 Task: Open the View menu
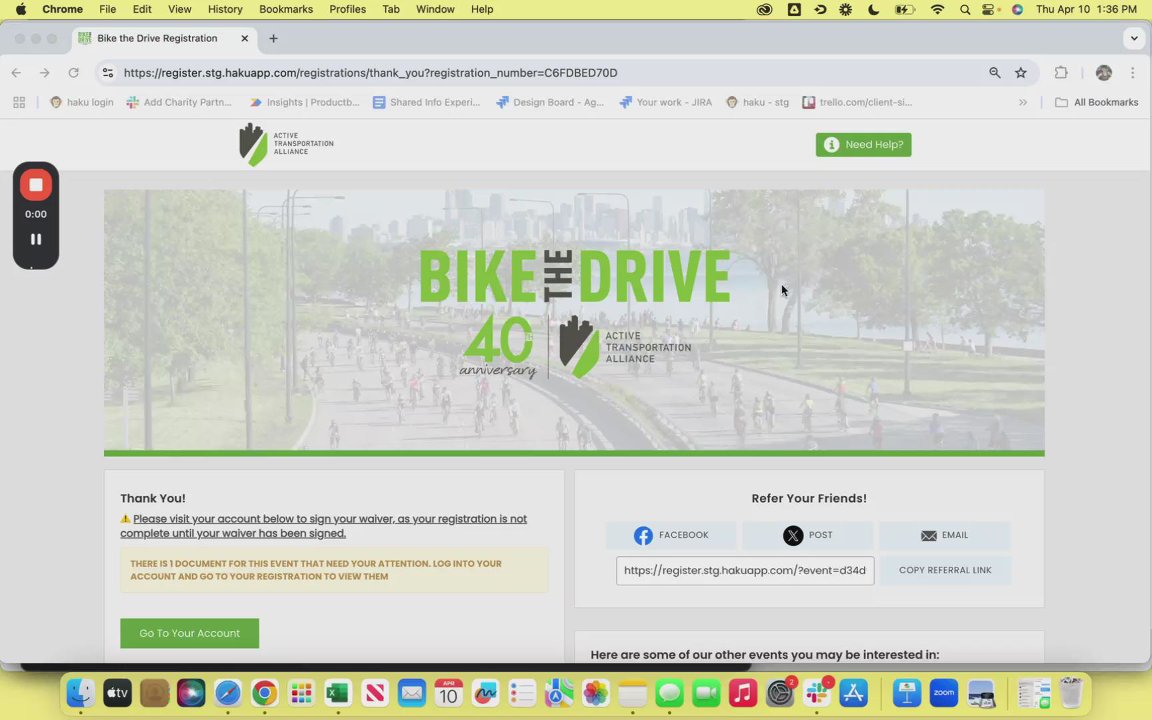[x=179, y=10]
